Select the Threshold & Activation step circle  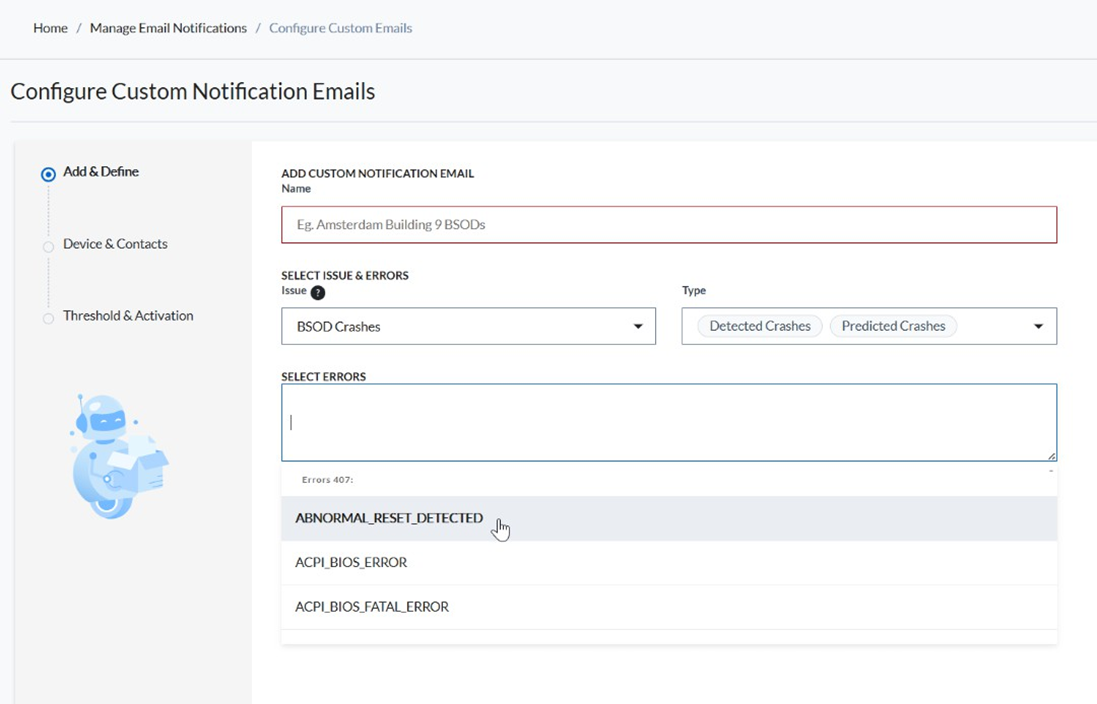(48, 318)
